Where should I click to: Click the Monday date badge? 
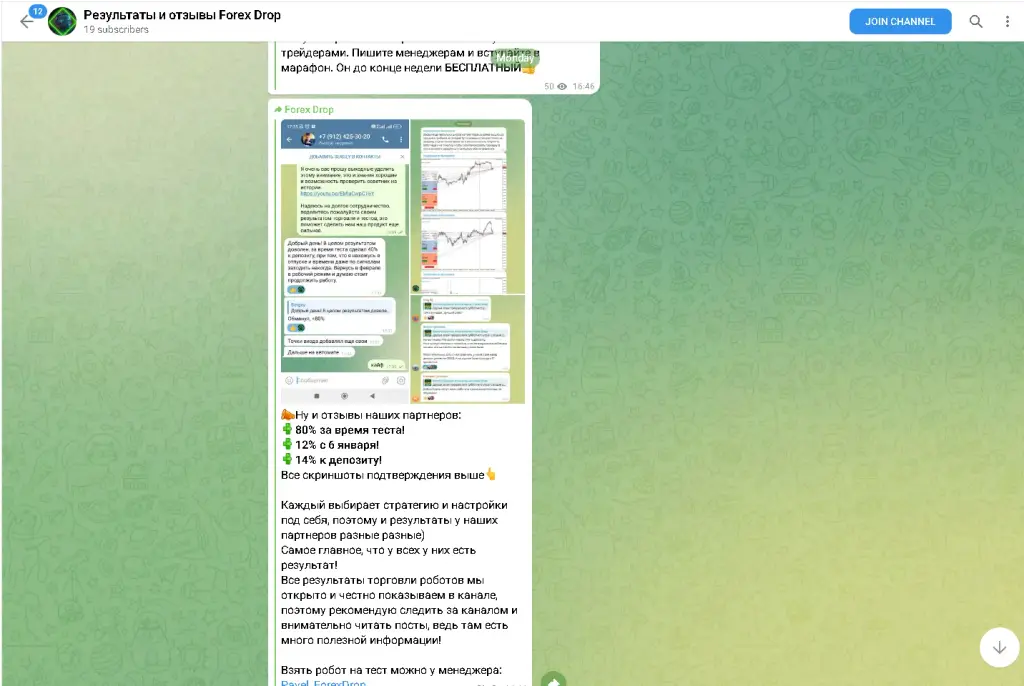(x=515, y=58)
